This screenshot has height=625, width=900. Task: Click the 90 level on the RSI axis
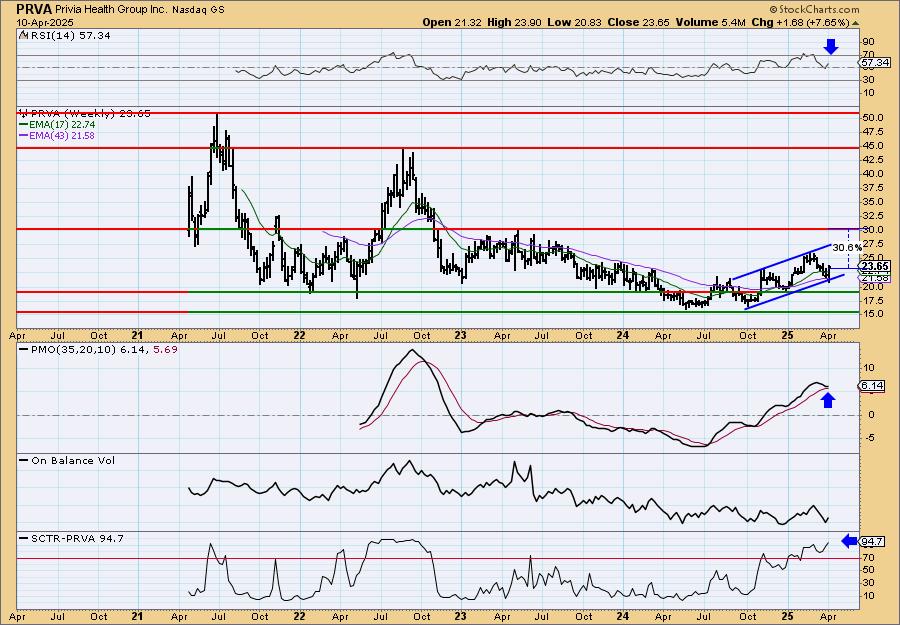point(868,42)
